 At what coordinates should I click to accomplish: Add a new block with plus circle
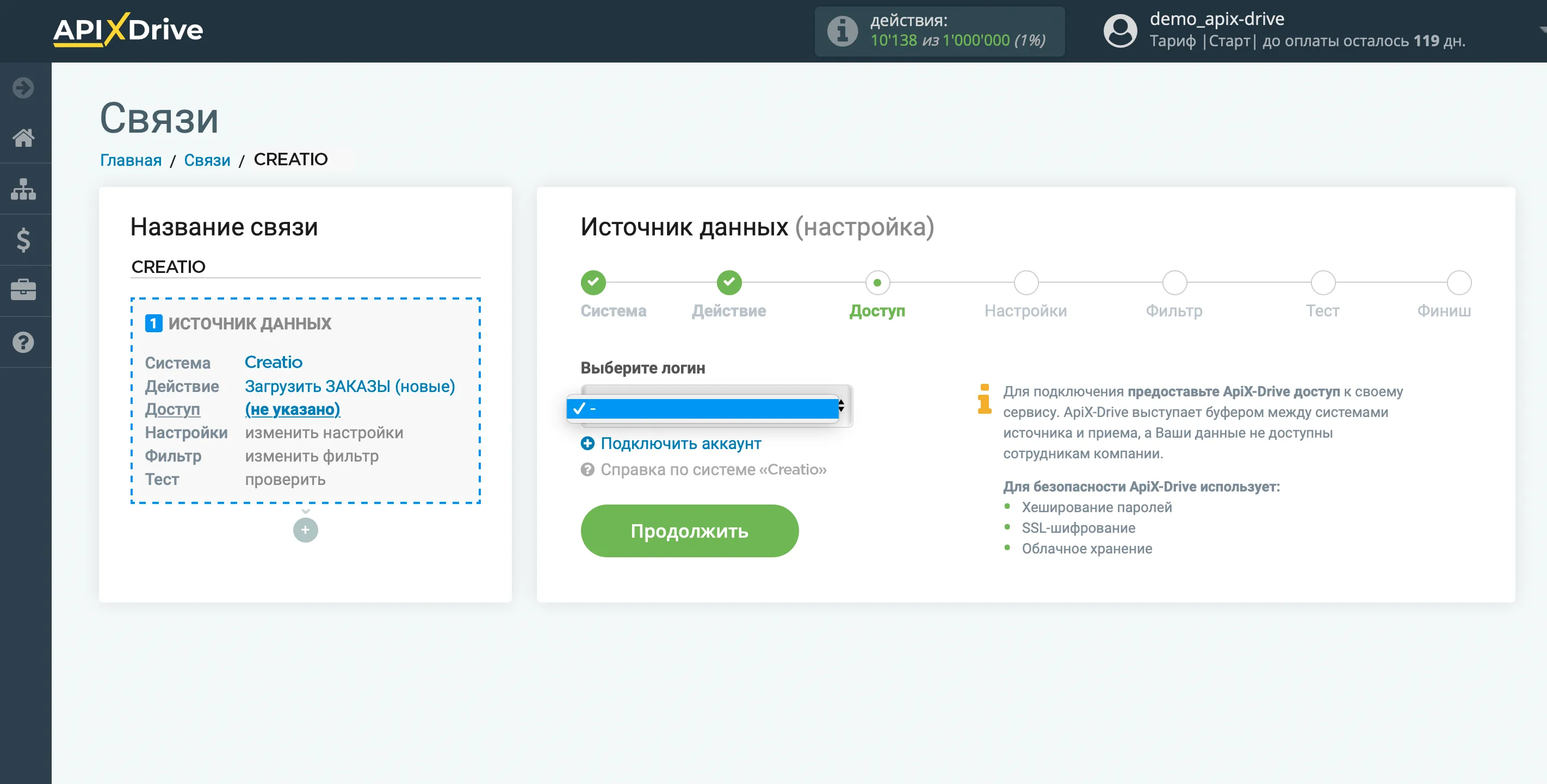coord(305,530)
